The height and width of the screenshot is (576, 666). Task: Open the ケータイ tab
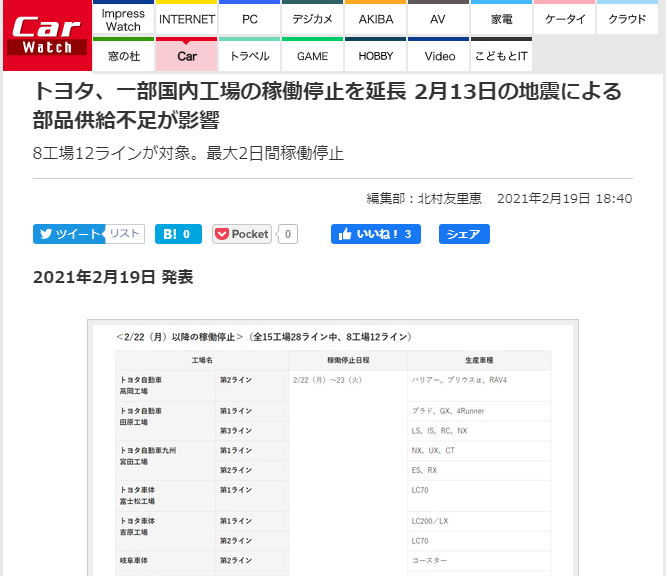[x=564, y=19]
